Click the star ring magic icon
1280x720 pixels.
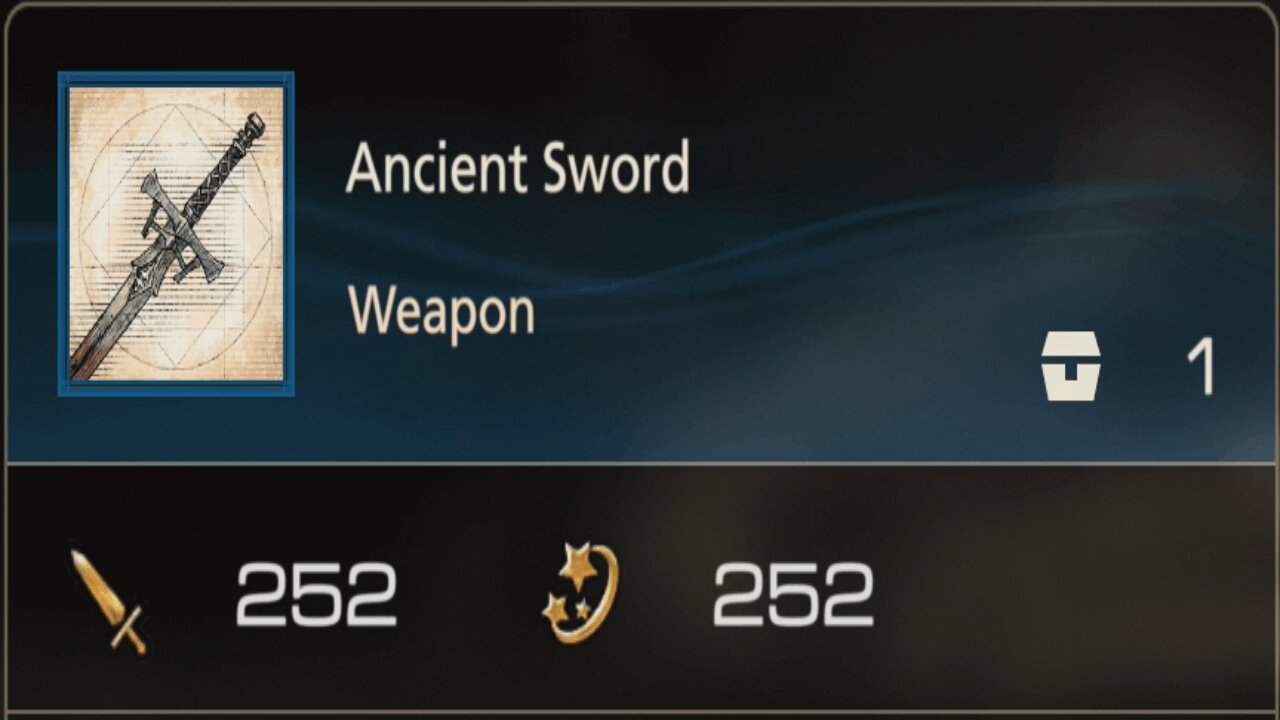point(581,593)
